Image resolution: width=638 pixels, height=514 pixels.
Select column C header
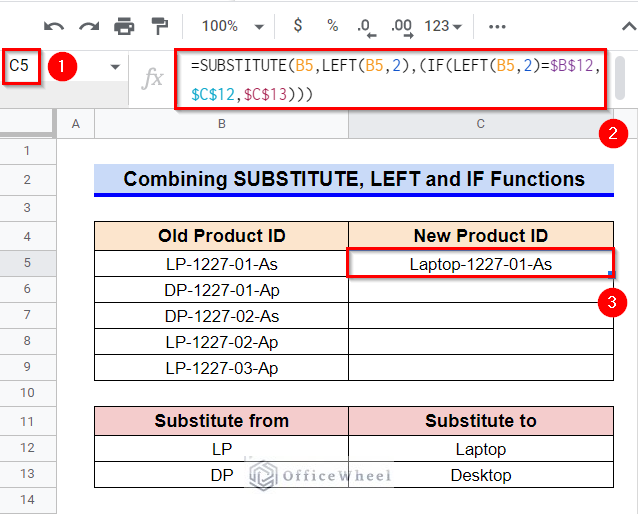481,124
